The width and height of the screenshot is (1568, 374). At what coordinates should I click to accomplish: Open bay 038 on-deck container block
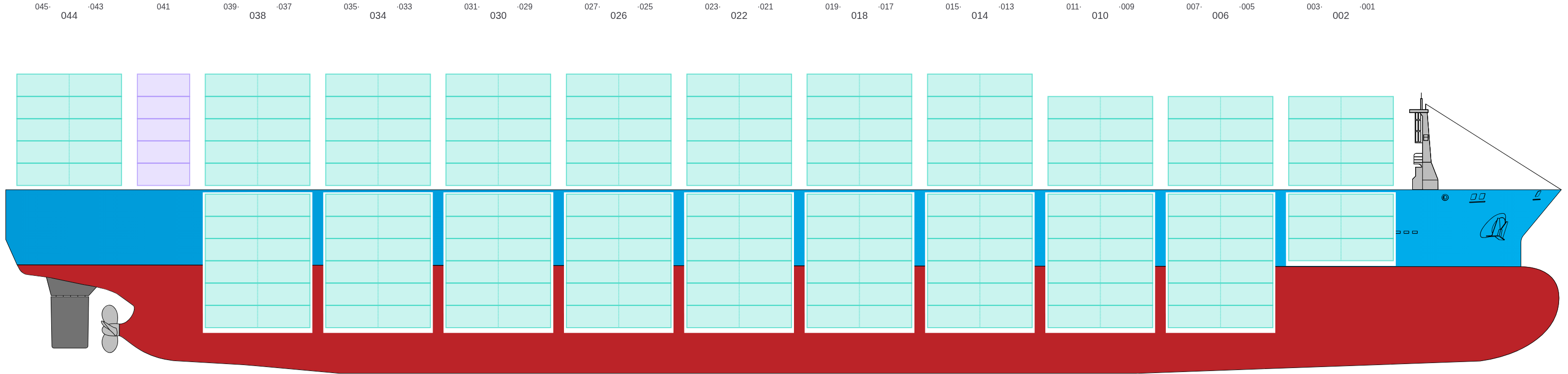[x=257, y=130]
